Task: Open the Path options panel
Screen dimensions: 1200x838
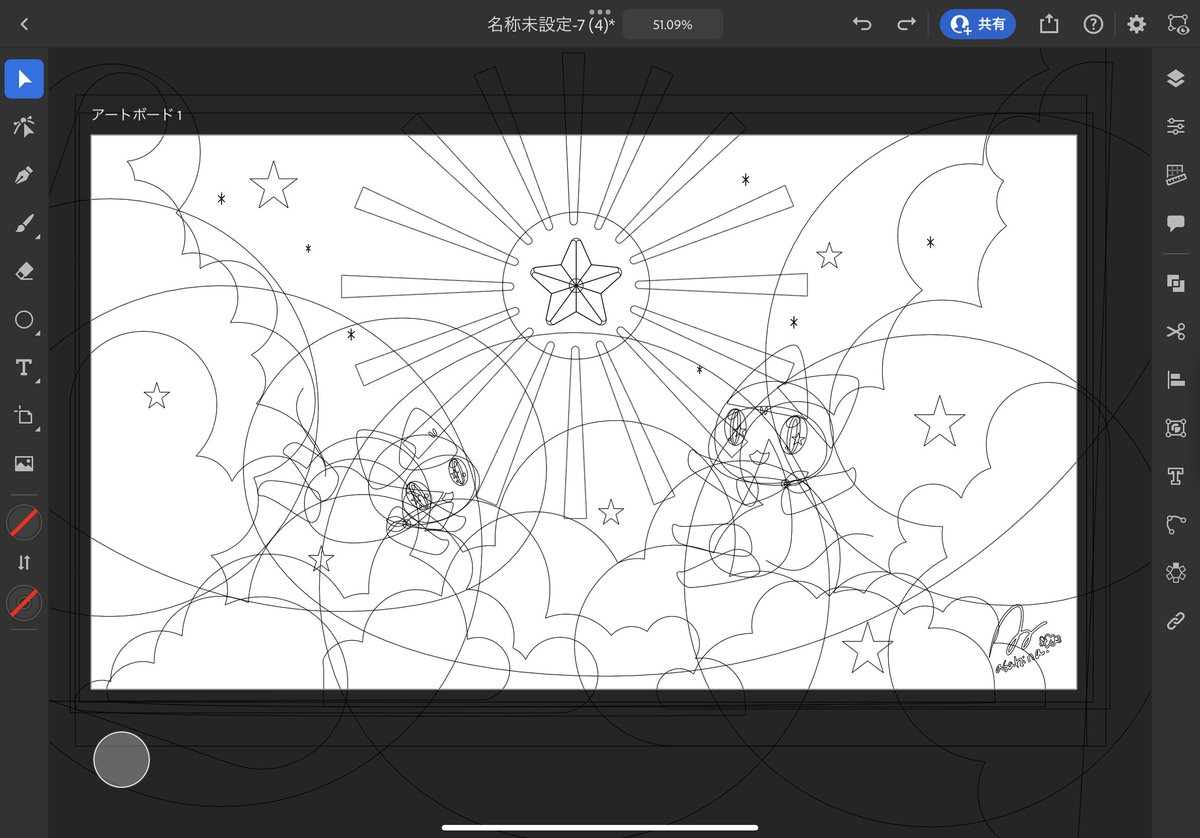Action: (1176, 523)
